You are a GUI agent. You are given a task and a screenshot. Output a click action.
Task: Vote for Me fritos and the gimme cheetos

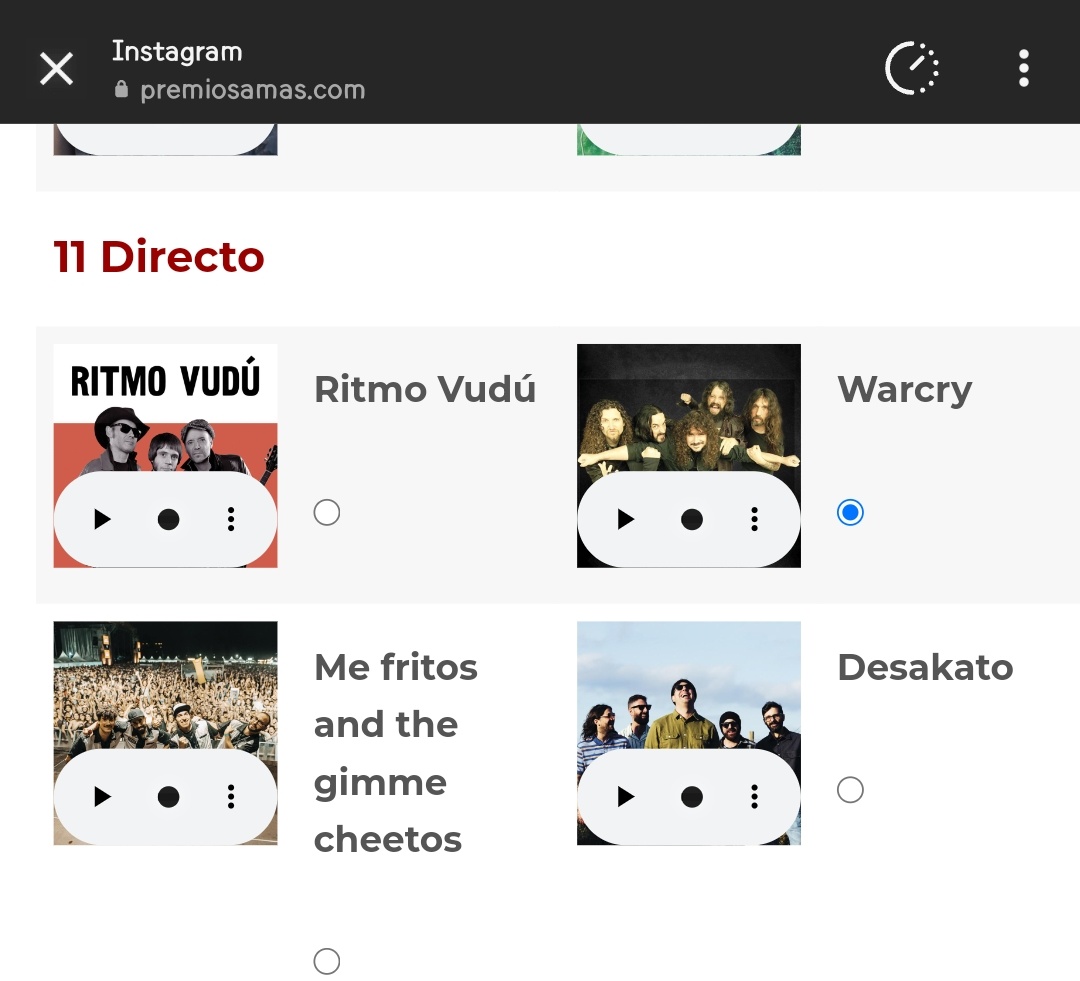tap(326, 961)
